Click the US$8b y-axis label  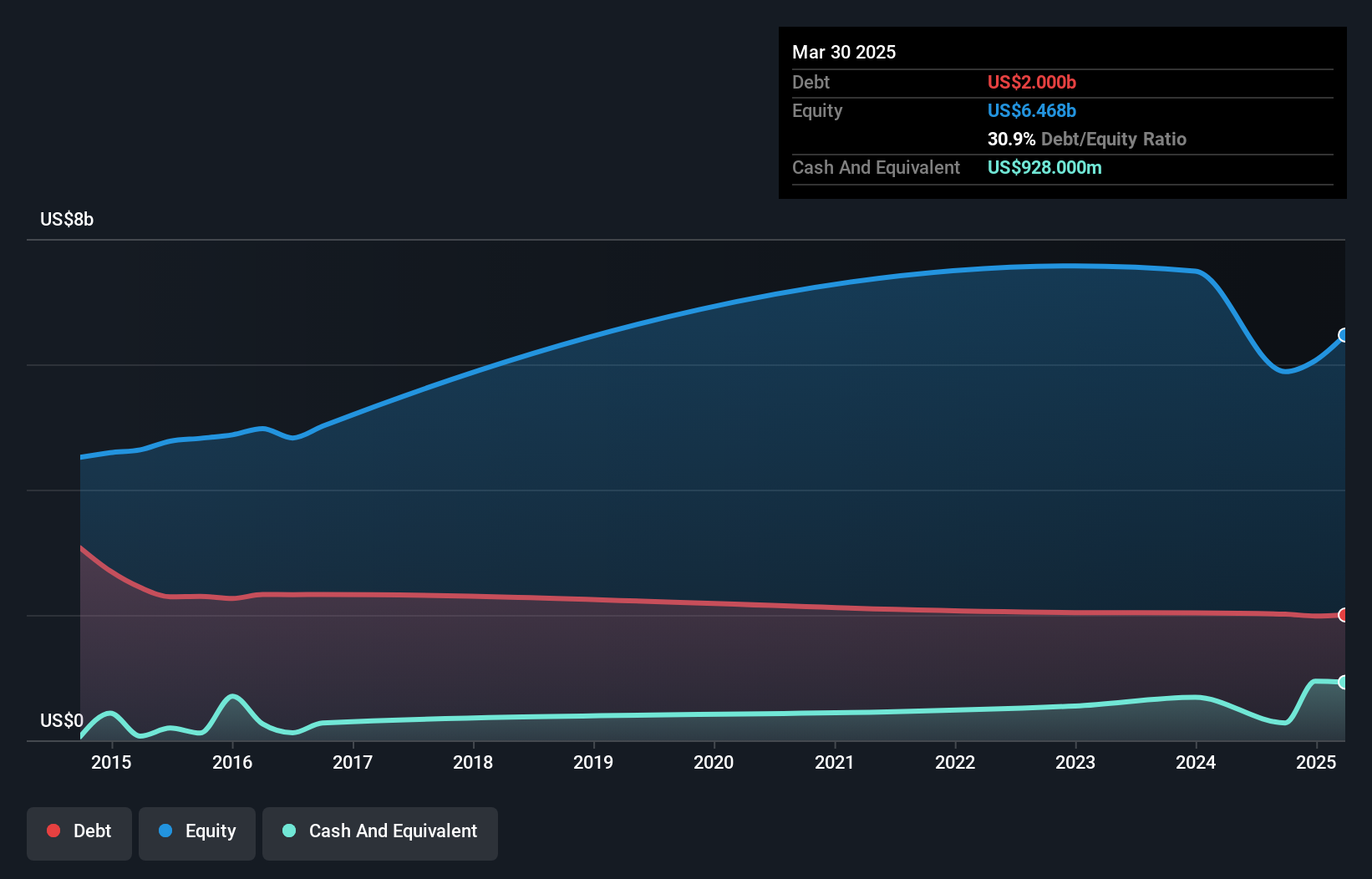click(x=67, y=220)
